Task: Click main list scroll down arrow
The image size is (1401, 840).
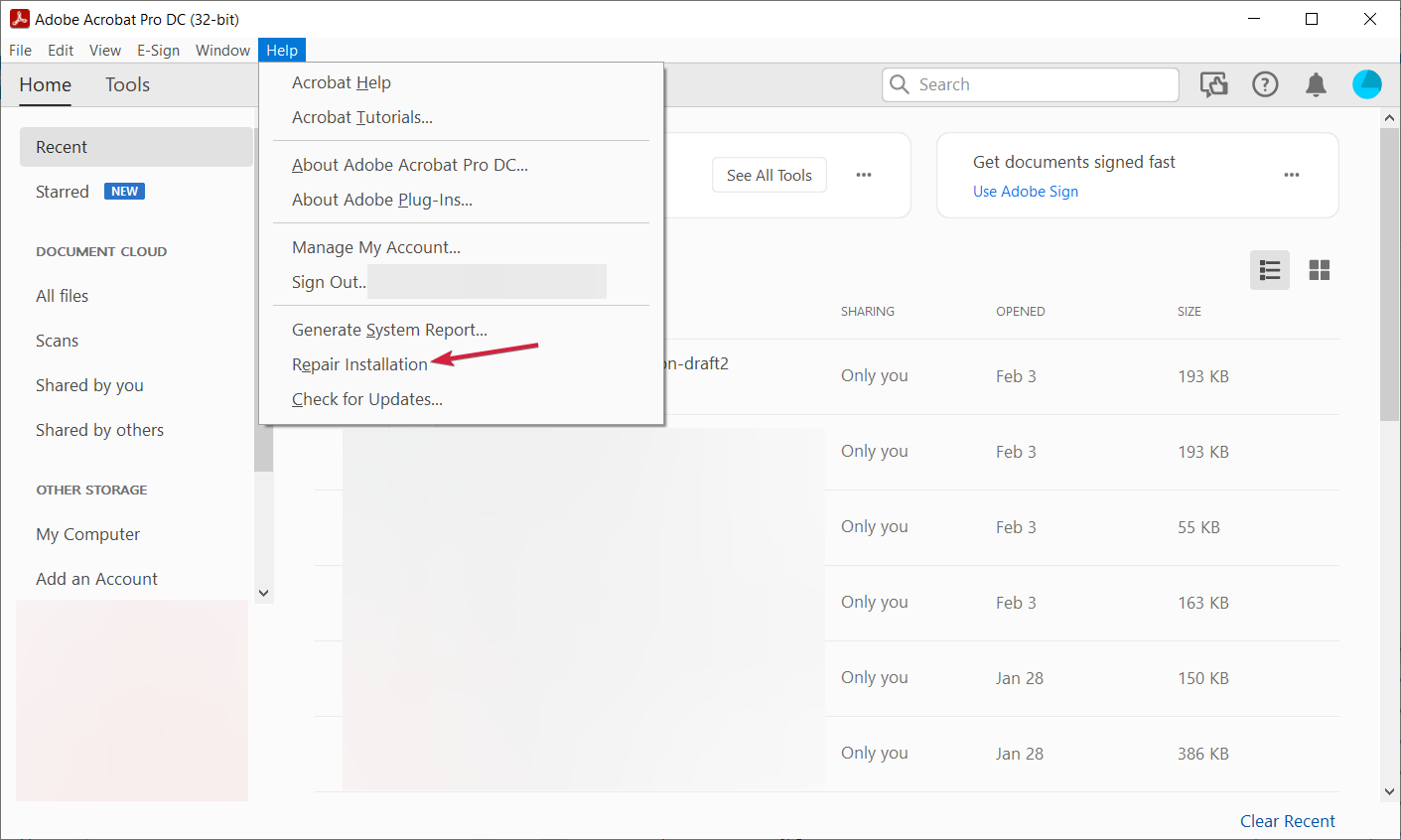Action: click(x=1389, y=792)
